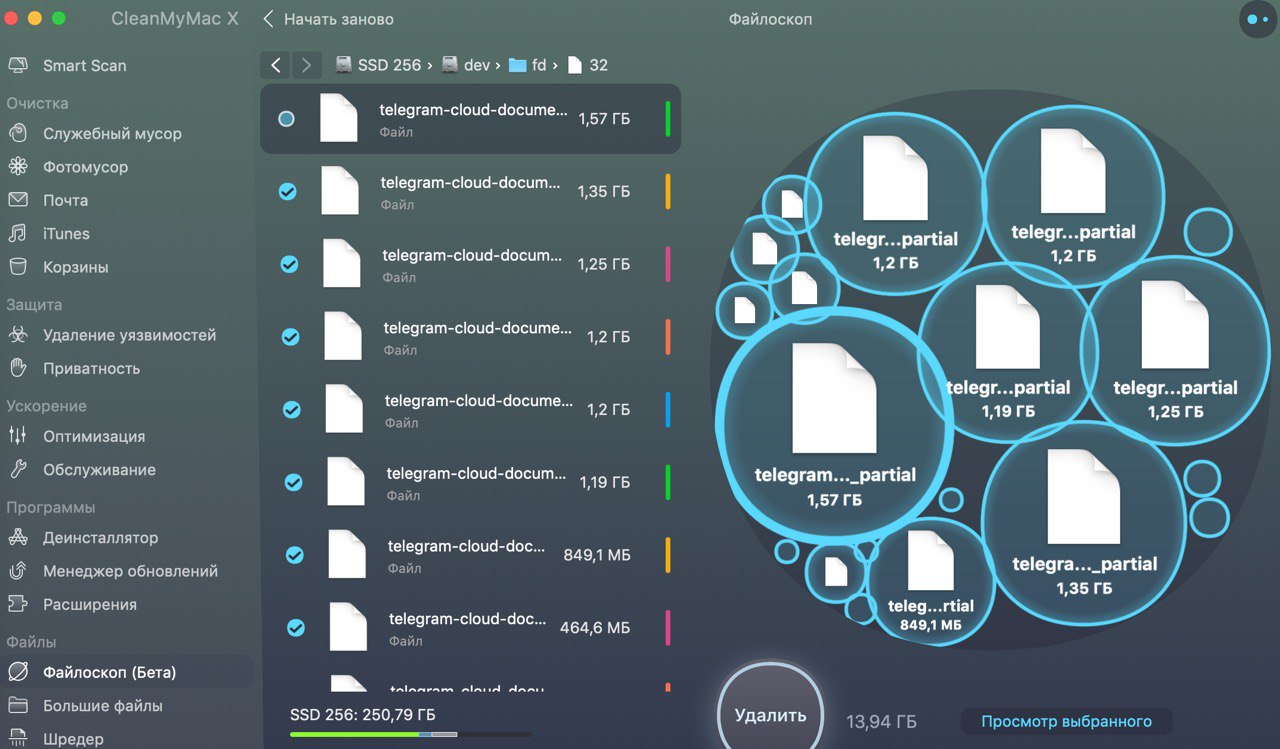Select the 32 item in breadcrumb
1280x749 pixels.
pyautogui.click(x=588, y=65)
